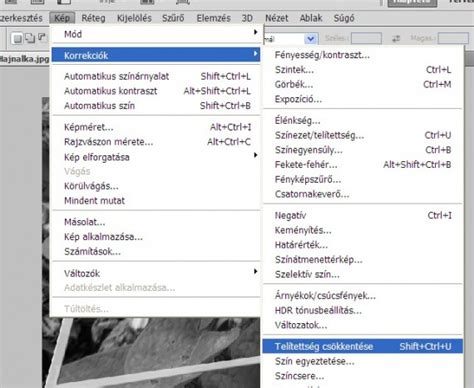This screenshot has height=388, width=474.
Task: Open Görbék adjustment
Action: point(363,84)
